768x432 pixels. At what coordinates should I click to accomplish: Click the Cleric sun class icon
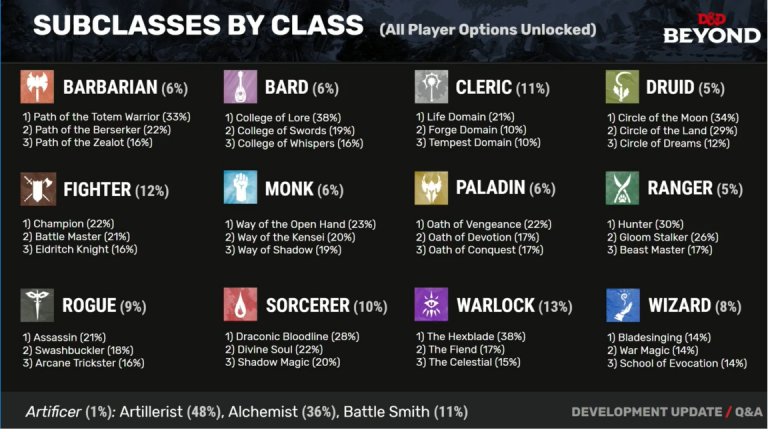pos(432,87)
